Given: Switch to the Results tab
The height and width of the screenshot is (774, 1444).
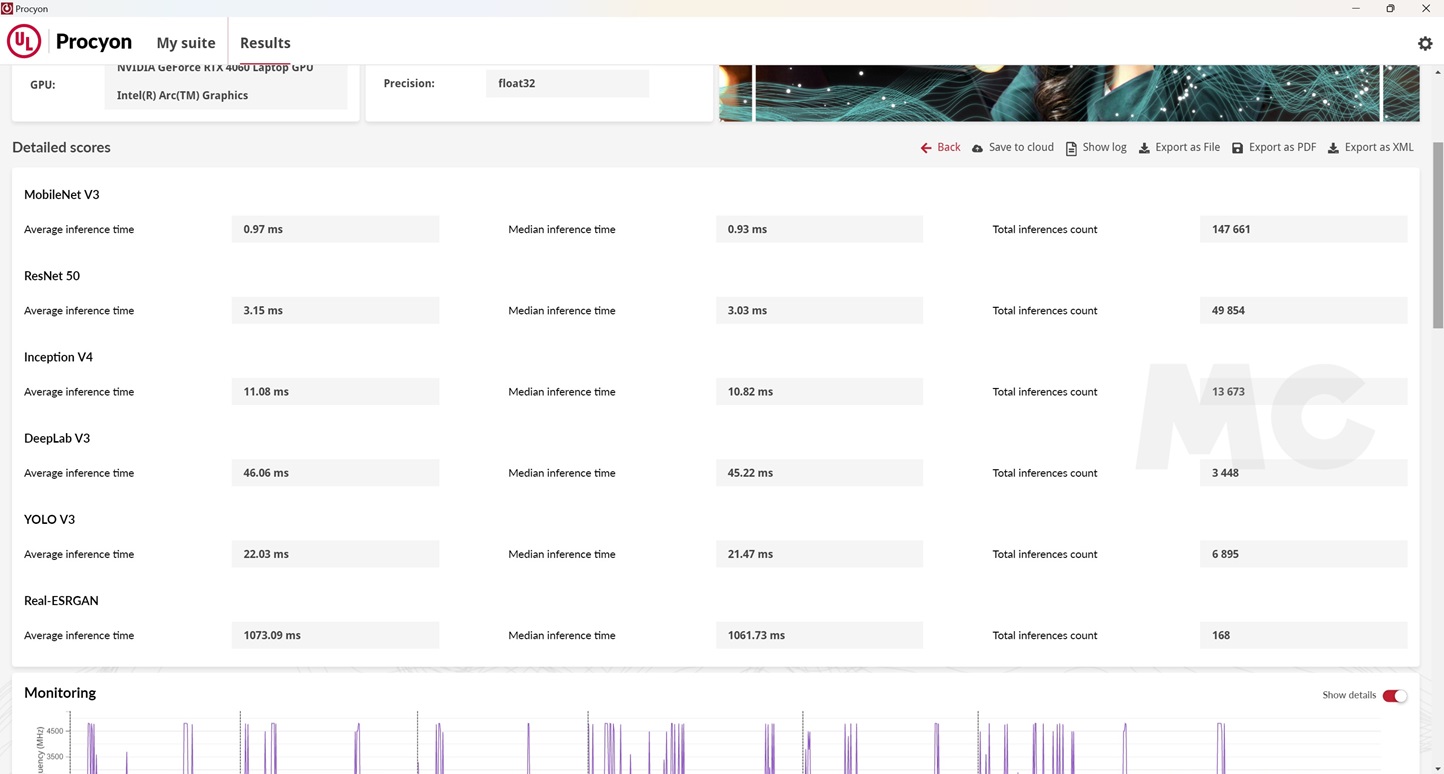Looking at the screenshot, I should [265, 43].
